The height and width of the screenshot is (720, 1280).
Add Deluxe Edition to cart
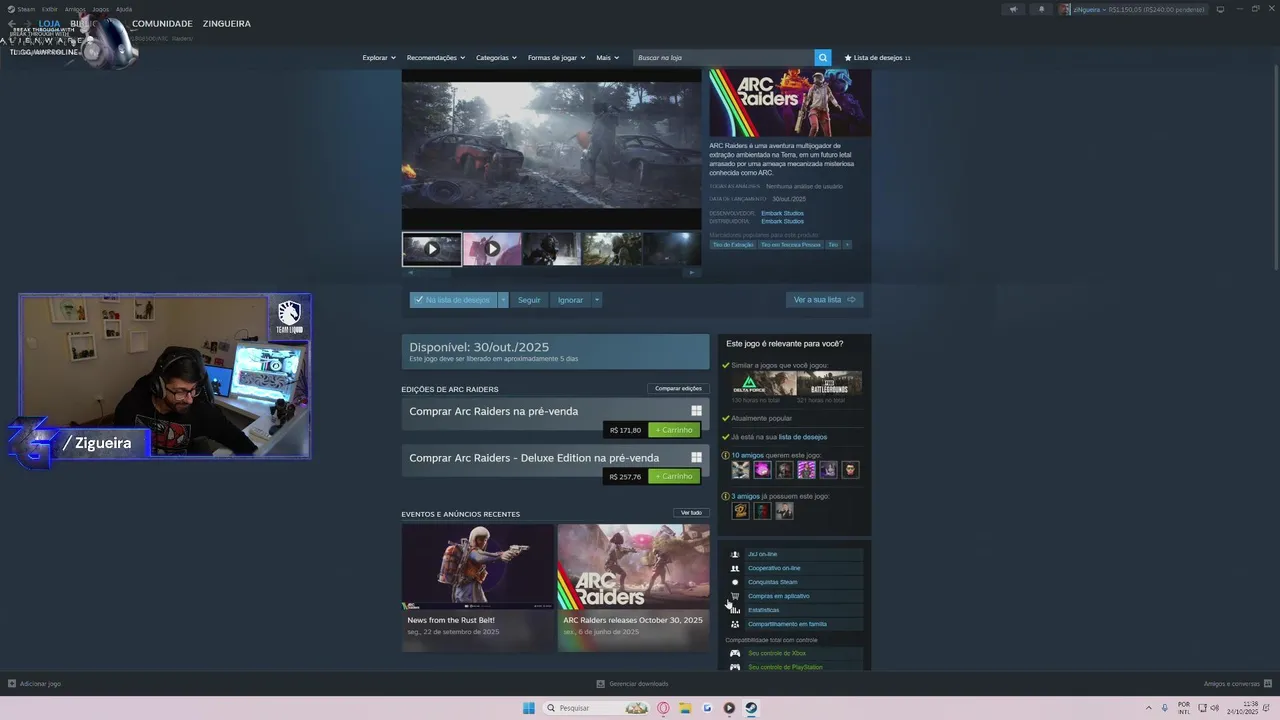tap(674, 477)
